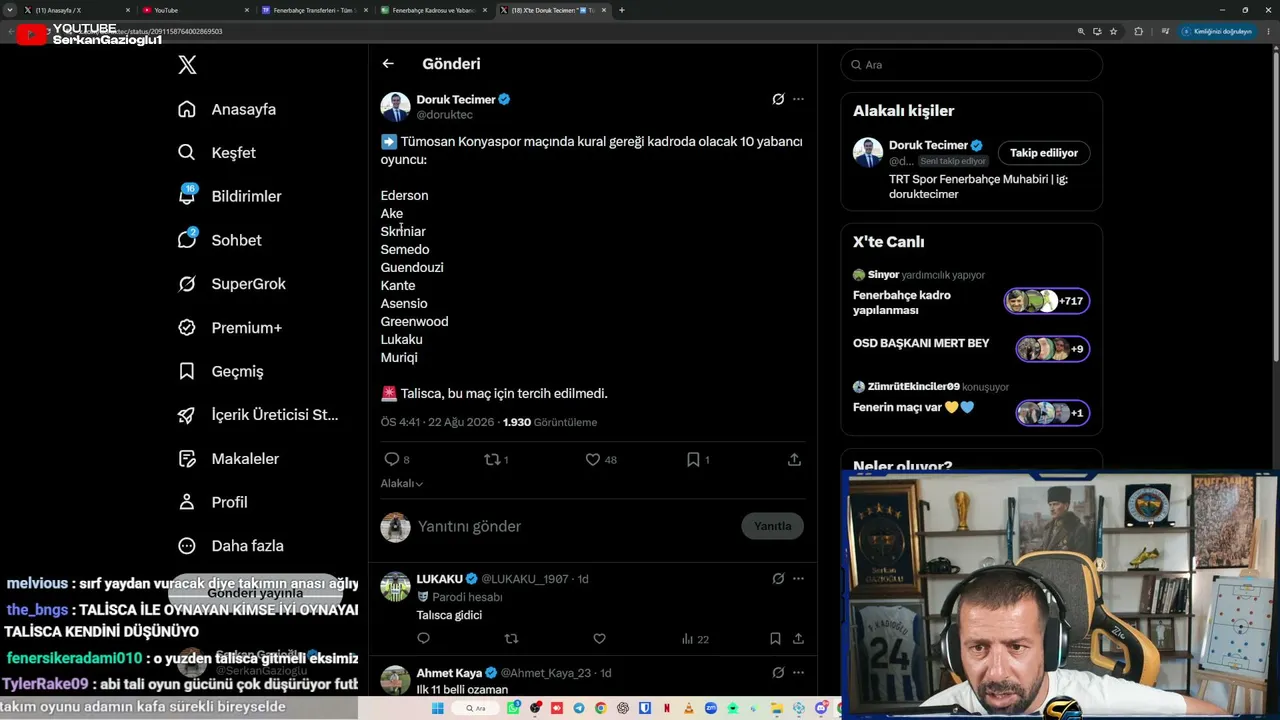Reply to LUKAKU's comment
The image size is (1280, 720).
[x=423, y=638]
